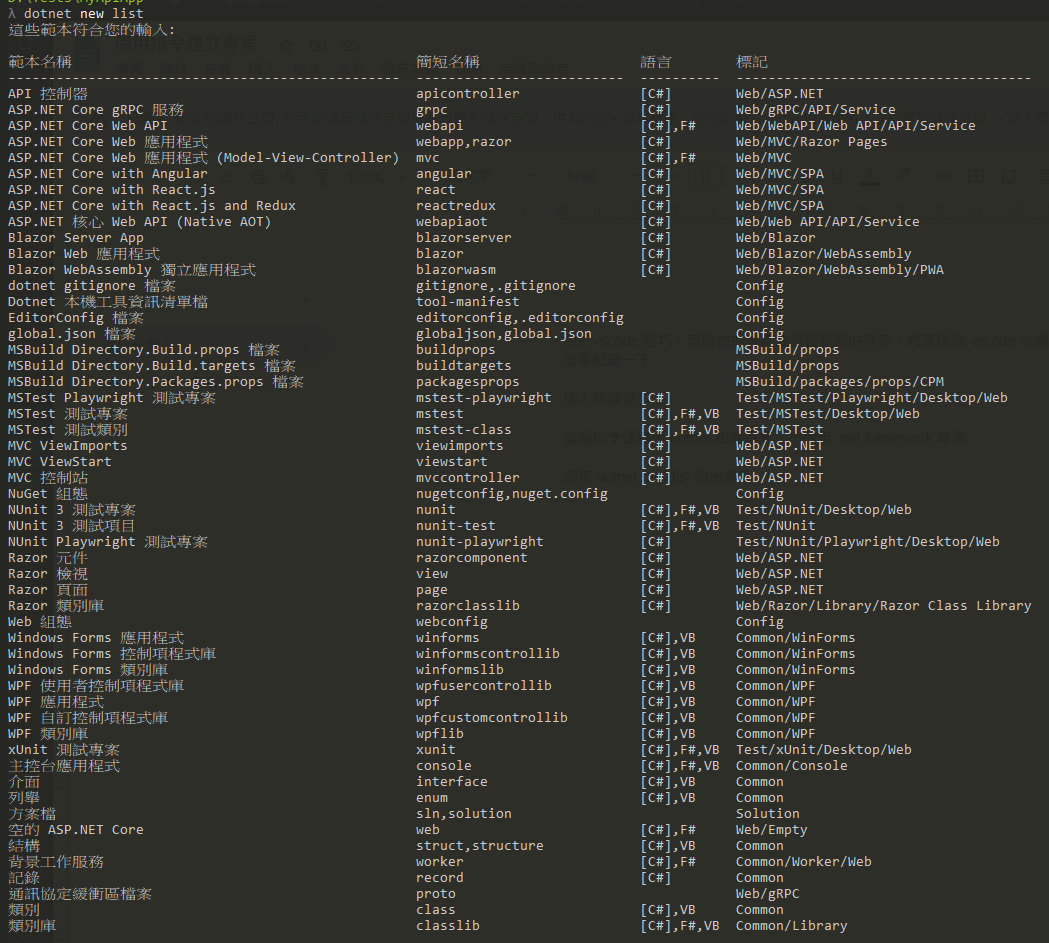The image size is (1049, 943).
Task: Click 'nunit-playwright' short name
Action: pyautogui.click(x=480, y=542)
